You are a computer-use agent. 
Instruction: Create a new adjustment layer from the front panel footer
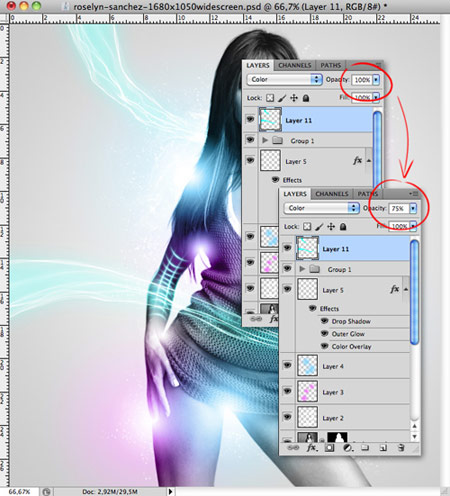pos(348,448)
